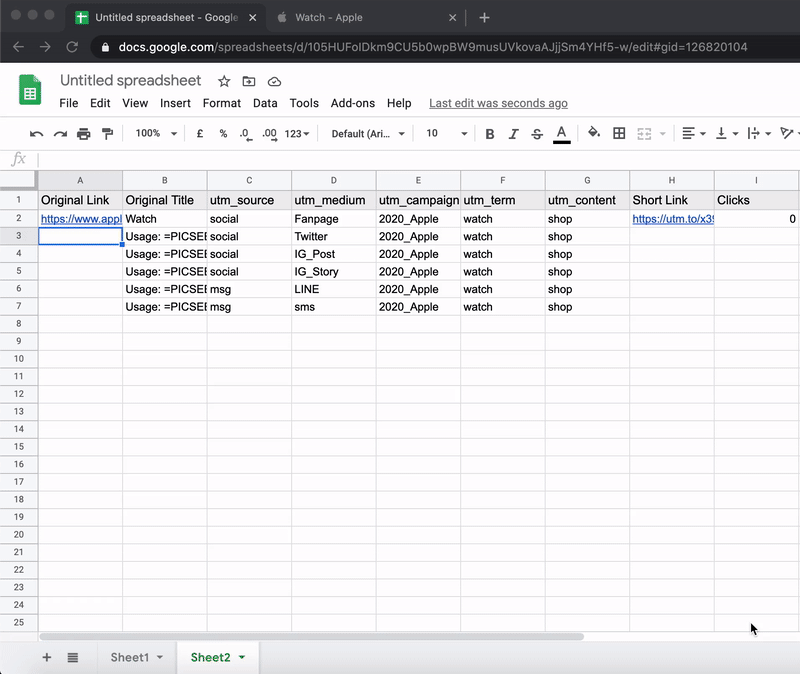
Task: Select the Paint format tool
Action: click(x=107, y=134)
